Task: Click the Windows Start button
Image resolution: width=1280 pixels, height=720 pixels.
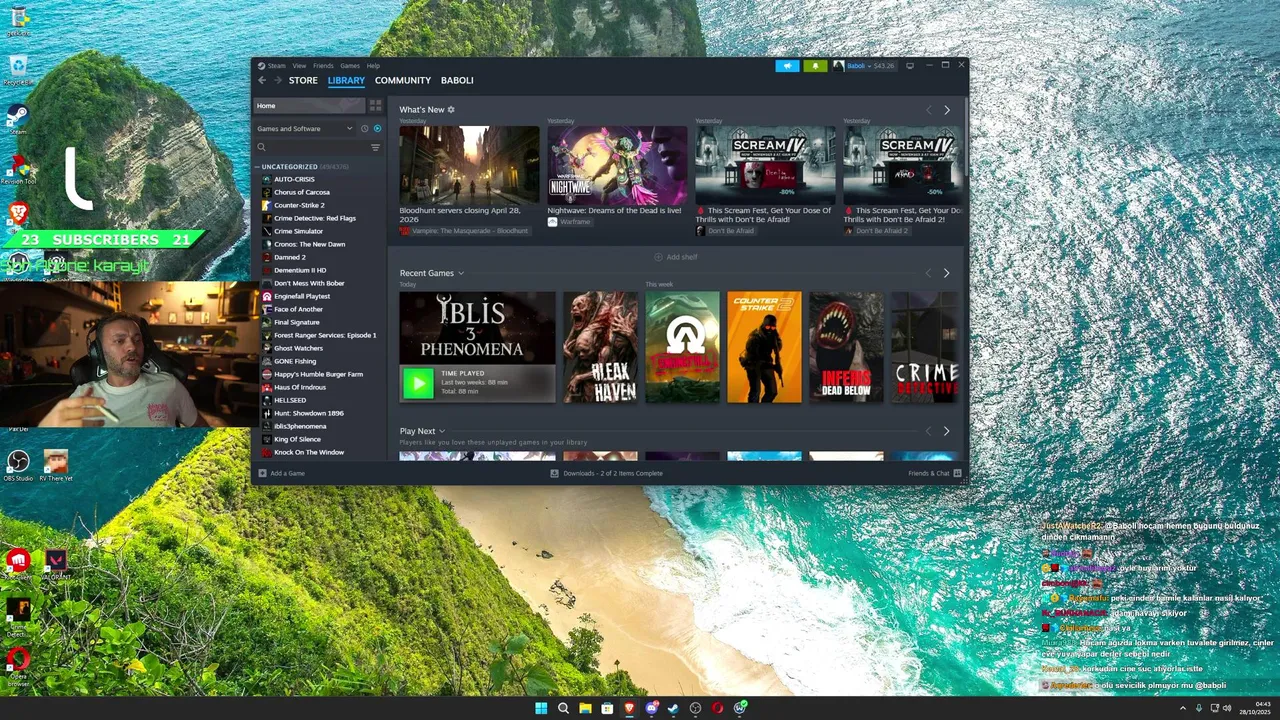Action: pyautogui.click(x=541, y=708)
